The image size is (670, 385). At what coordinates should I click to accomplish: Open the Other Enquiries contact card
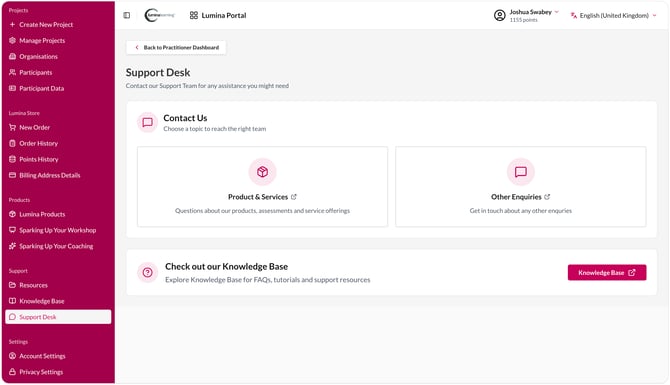[520, 187]
